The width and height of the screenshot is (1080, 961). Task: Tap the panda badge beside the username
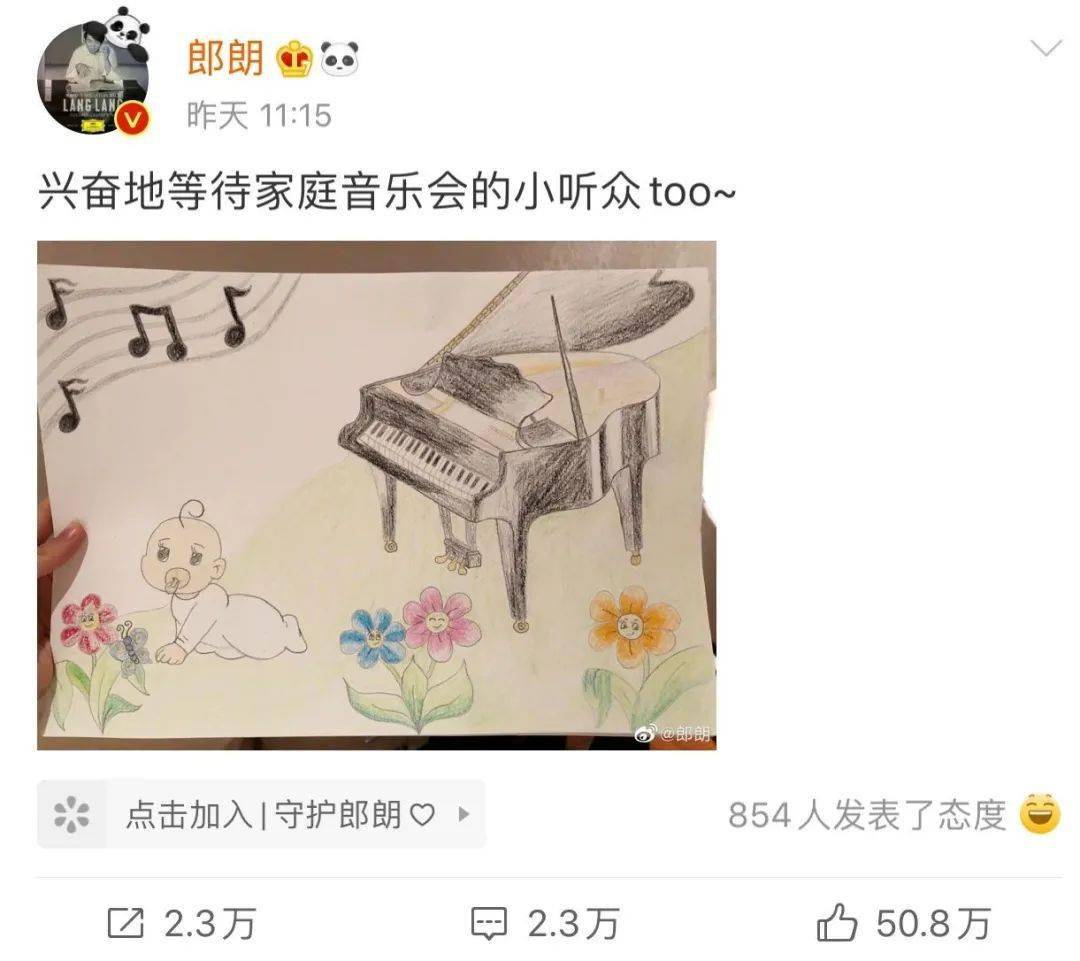(340, 59)
